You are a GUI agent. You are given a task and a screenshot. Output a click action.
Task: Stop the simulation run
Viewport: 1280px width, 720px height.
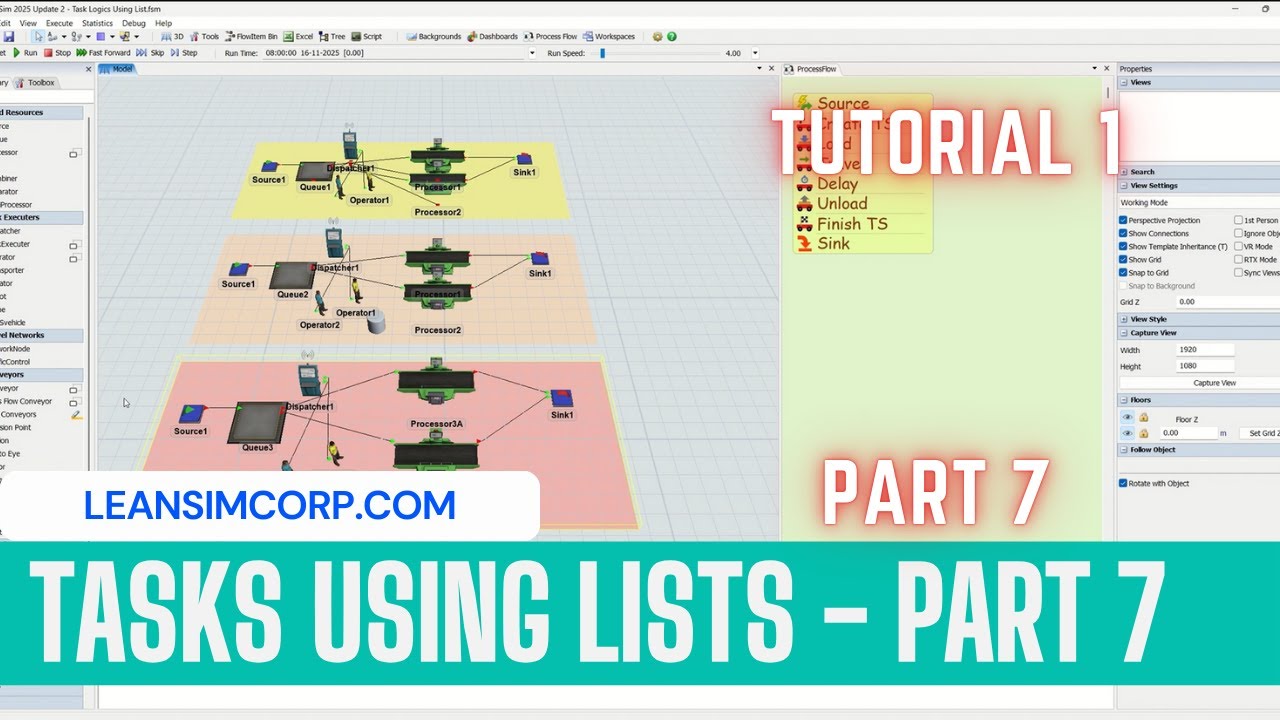click(x=57, y=52)
